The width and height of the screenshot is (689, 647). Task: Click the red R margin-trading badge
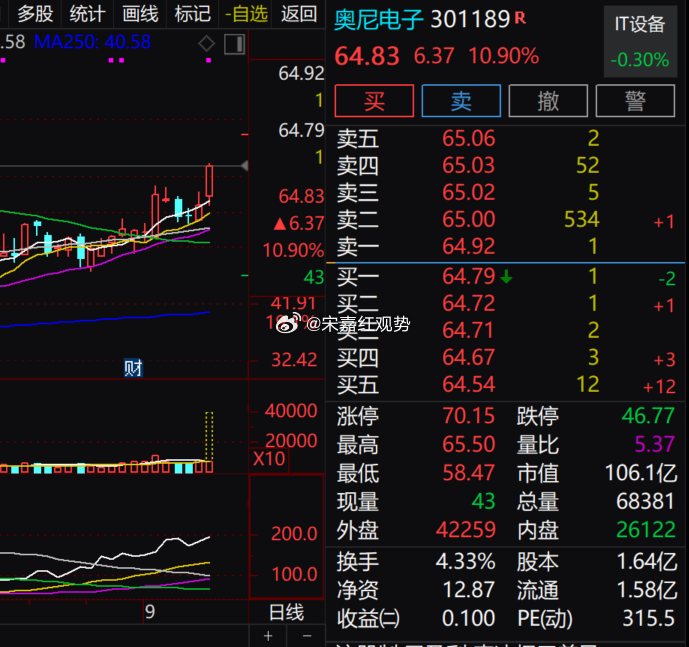520,18
